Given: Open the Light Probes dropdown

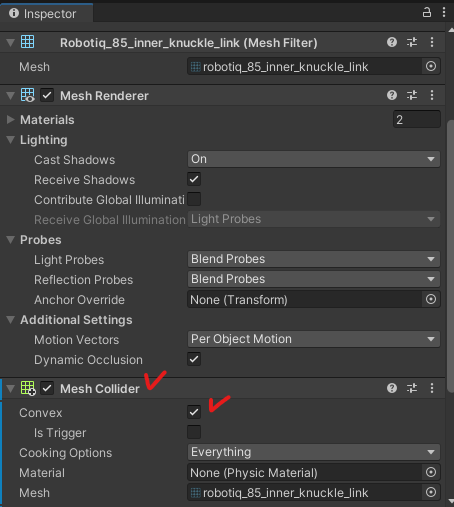Looking at the screenshot, I should tap(314, 259).
